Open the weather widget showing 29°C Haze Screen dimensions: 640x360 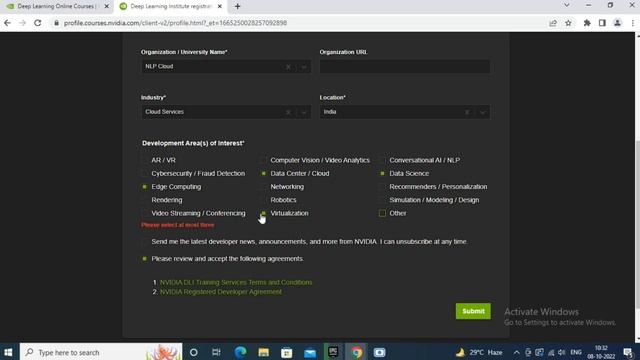pyautogui.click(x=479, y=352)
